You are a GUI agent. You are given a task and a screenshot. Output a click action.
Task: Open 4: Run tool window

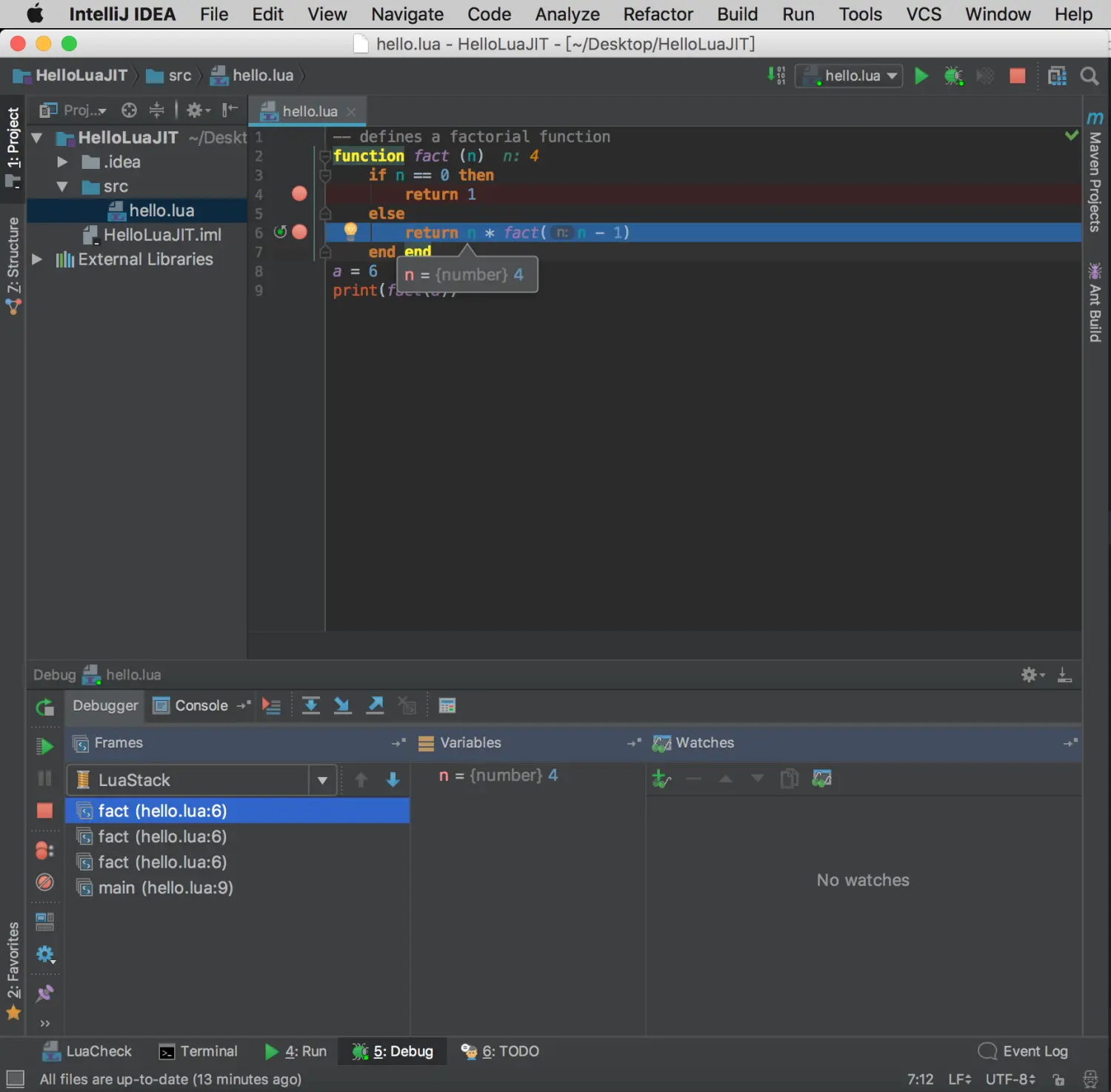click(296, 1051)
